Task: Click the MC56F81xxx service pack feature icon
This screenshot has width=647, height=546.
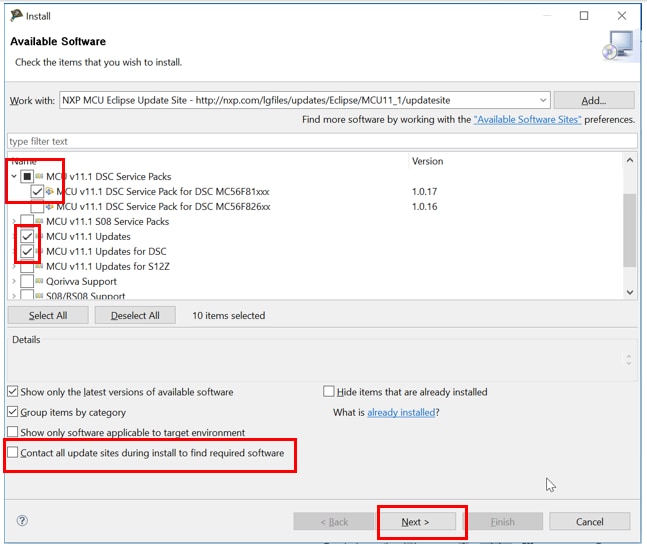Action: (x=49, y=191)
